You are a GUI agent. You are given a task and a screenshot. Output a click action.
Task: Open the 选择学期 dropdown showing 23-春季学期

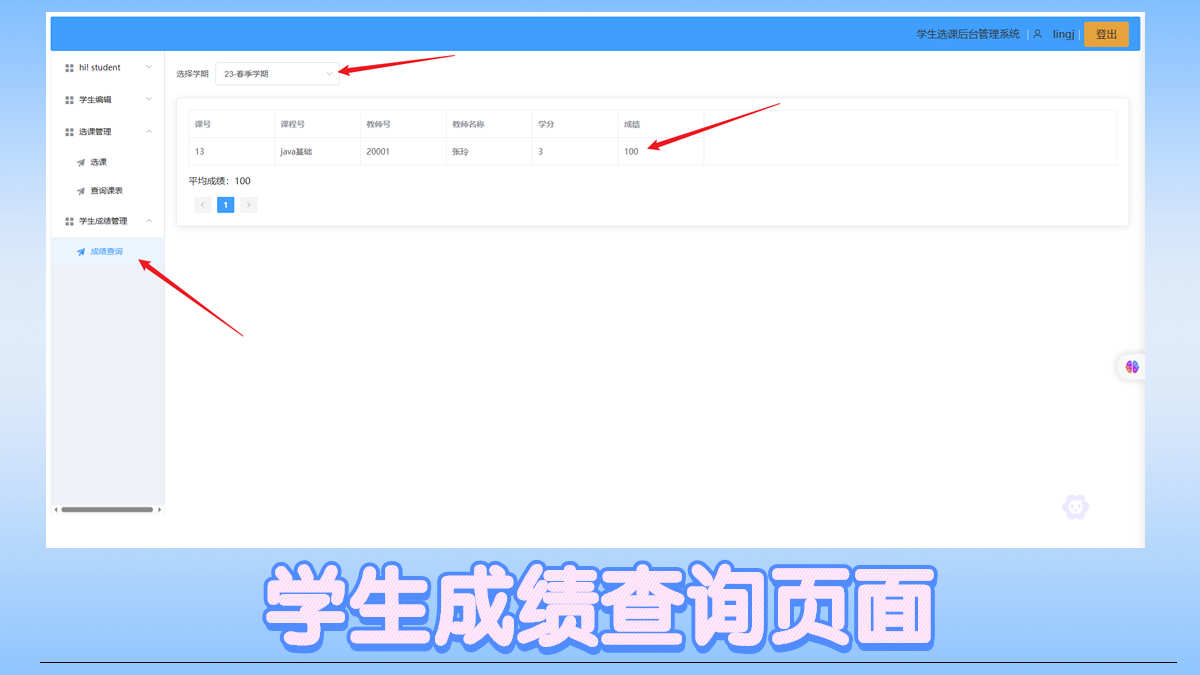tap(277, 74)
